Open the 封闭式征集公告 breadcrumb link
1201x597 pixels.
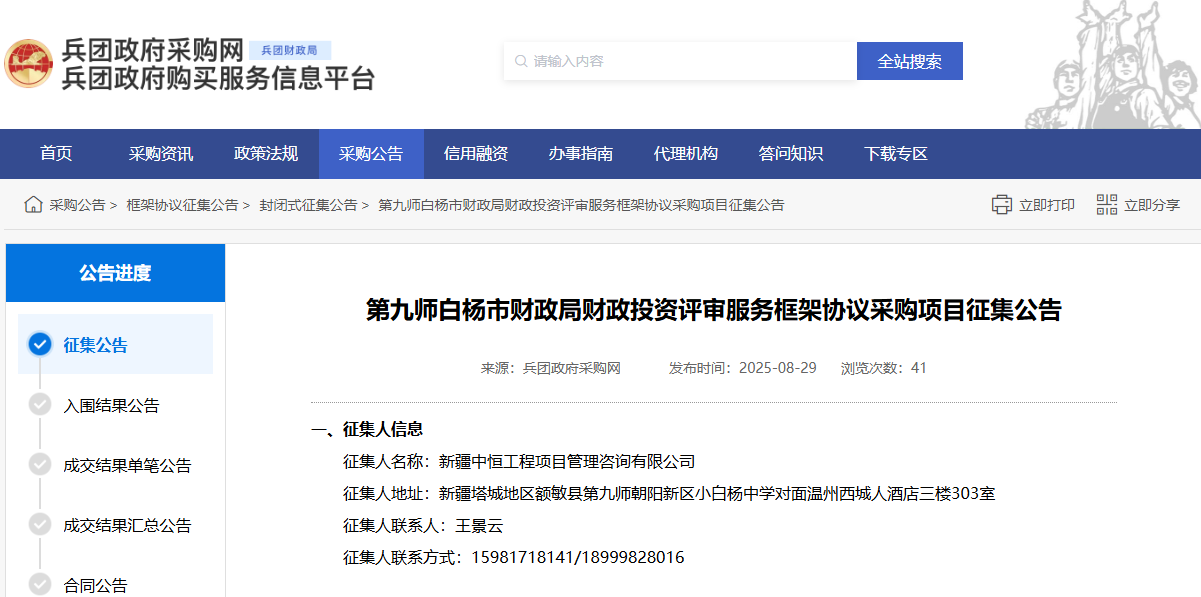(x=306, y=204)
